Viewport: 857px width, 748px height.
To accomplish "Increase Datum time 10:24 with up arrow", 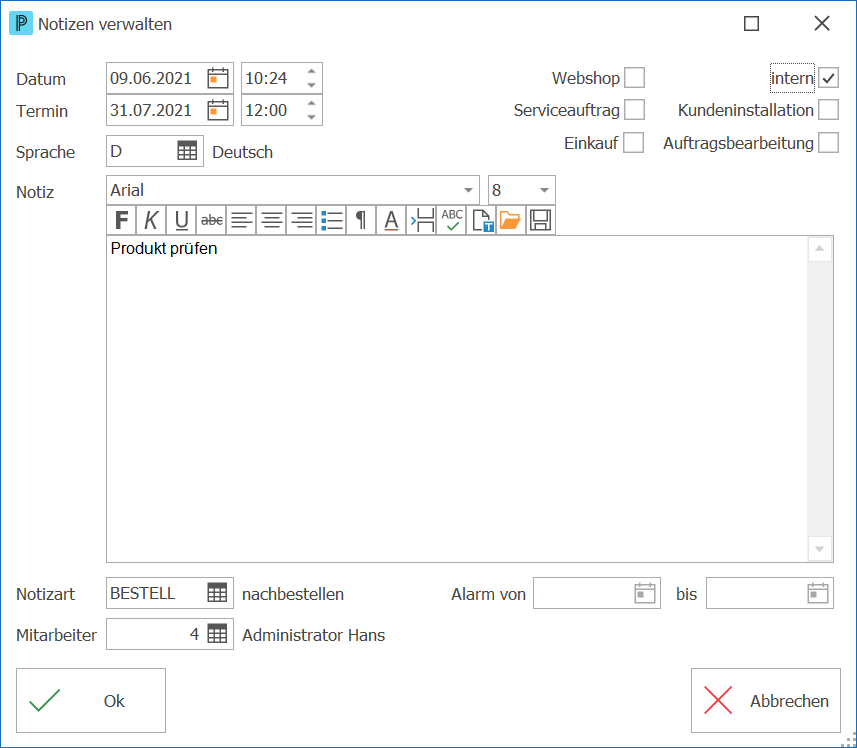I will click(x=312, y=71).
